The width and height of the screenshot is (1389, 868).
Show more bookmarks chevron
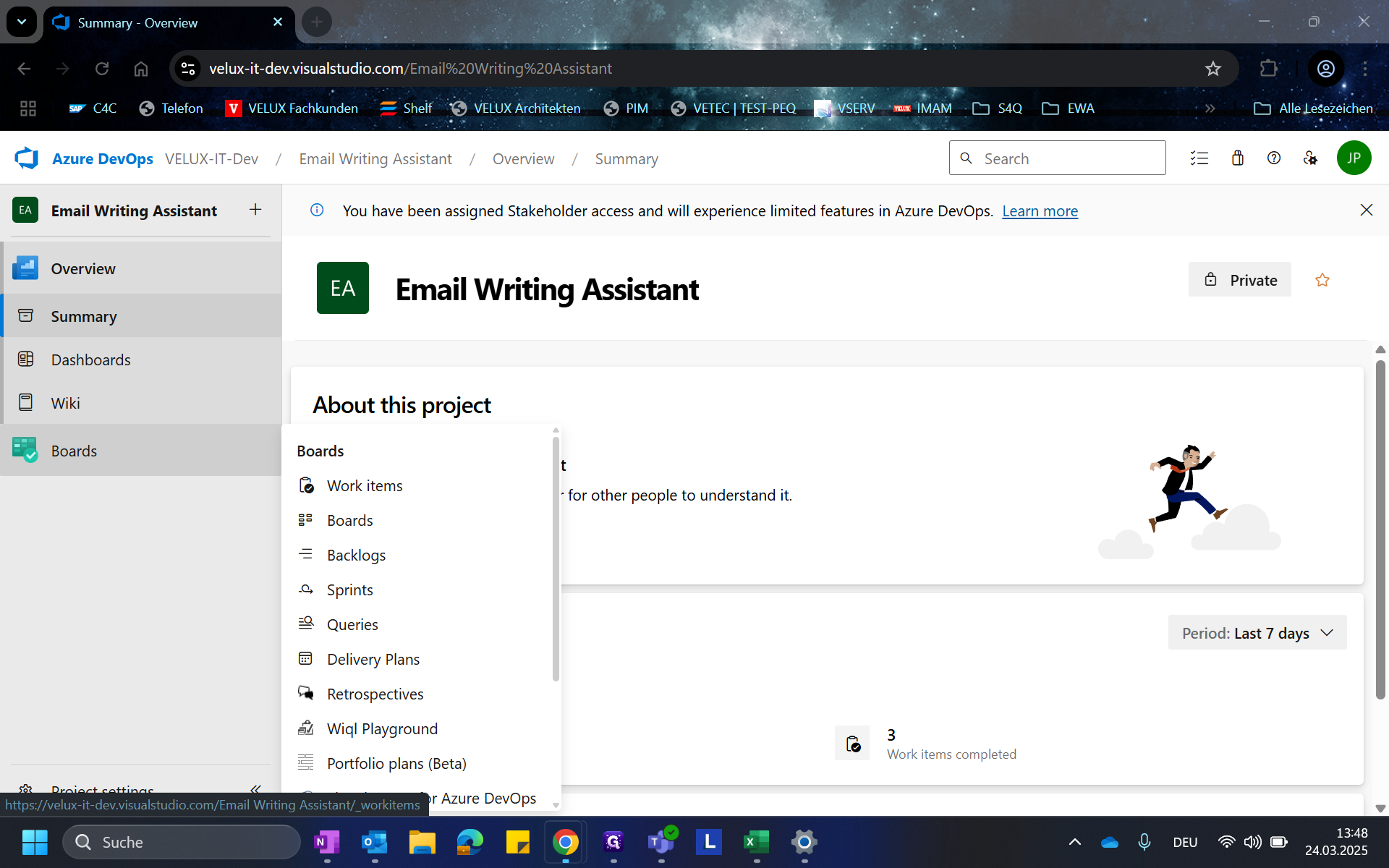click(1210, 108)
